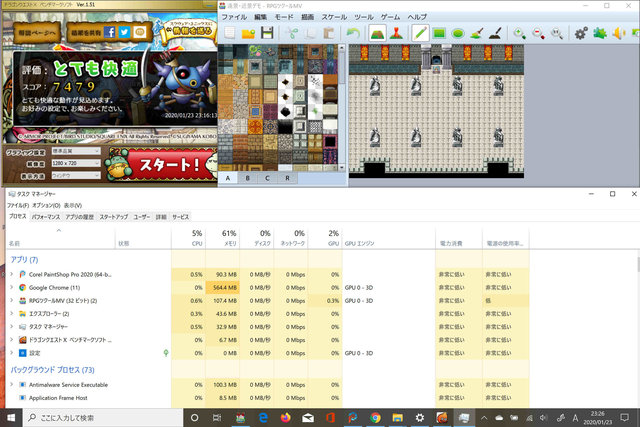Open the taskbar volume icon
Viewport: 640px width, 427px height.
click(x=543, y=418)
